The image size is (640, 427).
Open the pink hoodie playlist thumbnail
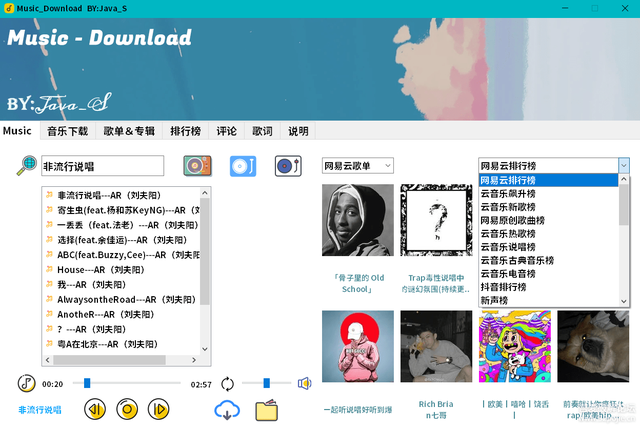(x=358, y=346)
